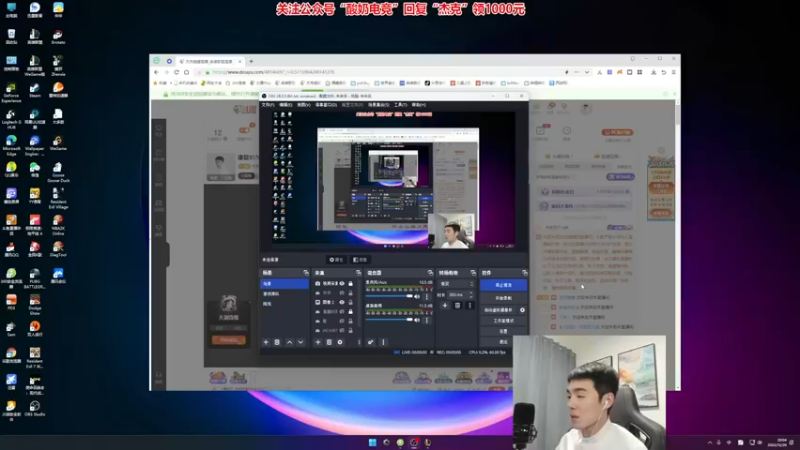
Task: Move scene down with Scenes down arrow
Action: (x=301, y=342)
